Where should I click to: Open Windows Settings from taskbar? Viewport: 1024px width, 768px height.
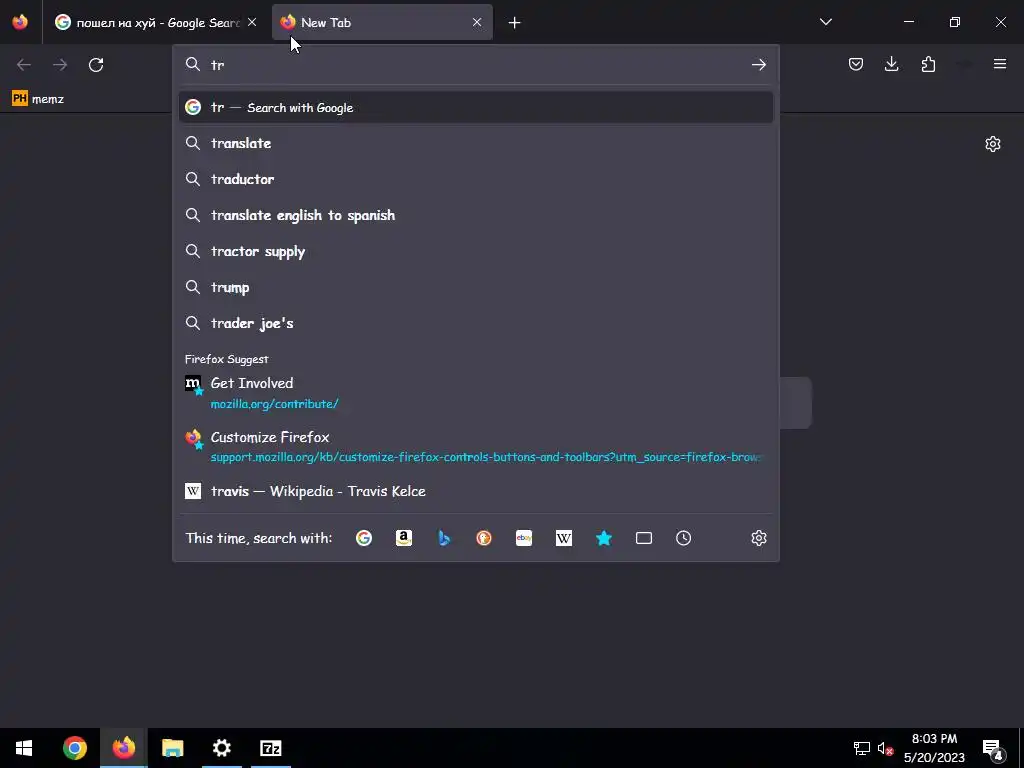221,748
